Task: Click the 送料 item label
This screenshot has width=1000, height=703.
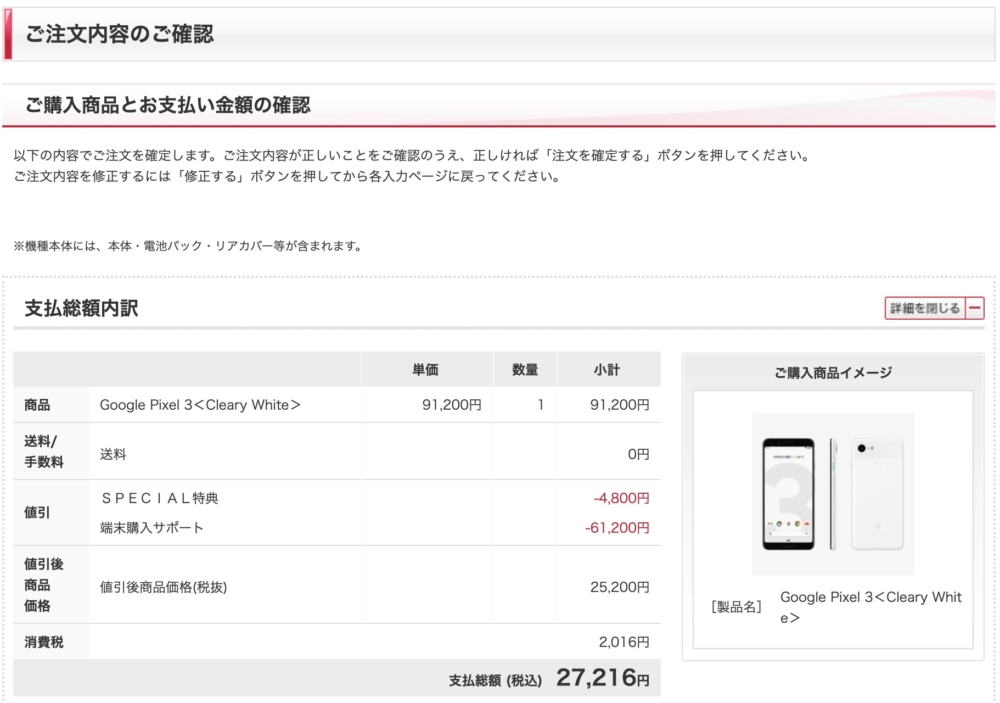Action: pyautogui.click(x=113, y=454)
